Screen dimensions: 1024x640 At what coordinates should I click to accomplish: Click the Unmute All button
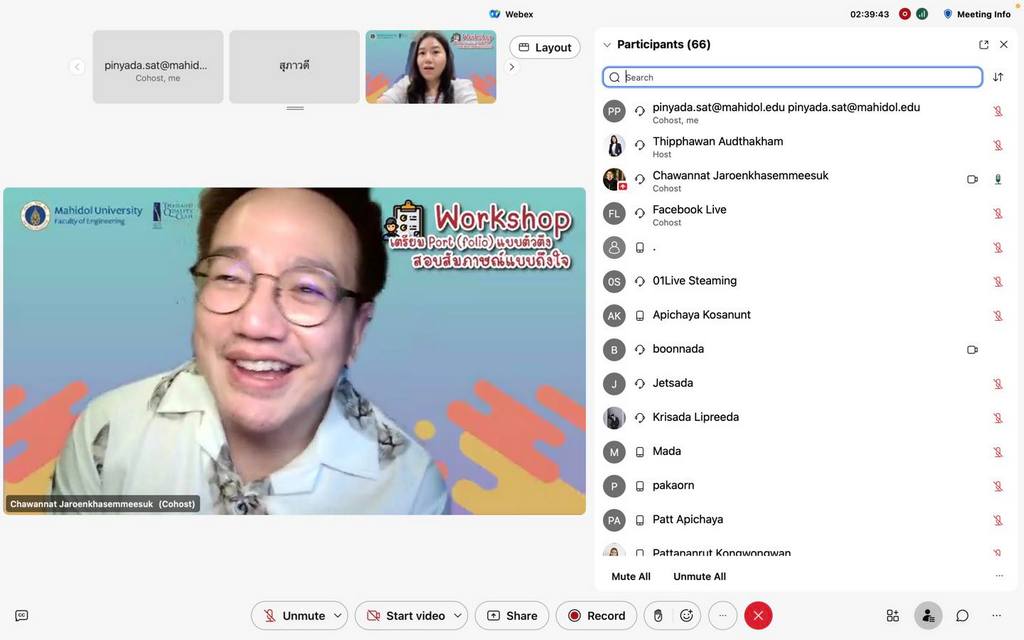click(x=700, y=576)
